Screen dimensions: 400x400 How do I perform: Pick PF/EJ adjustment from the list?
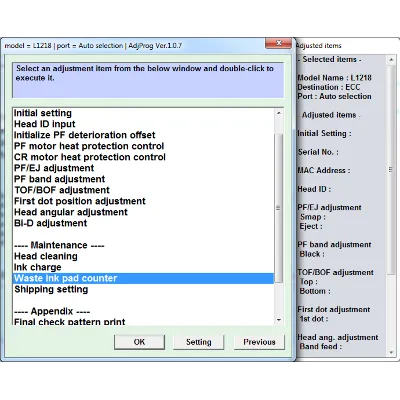[143, 168]
